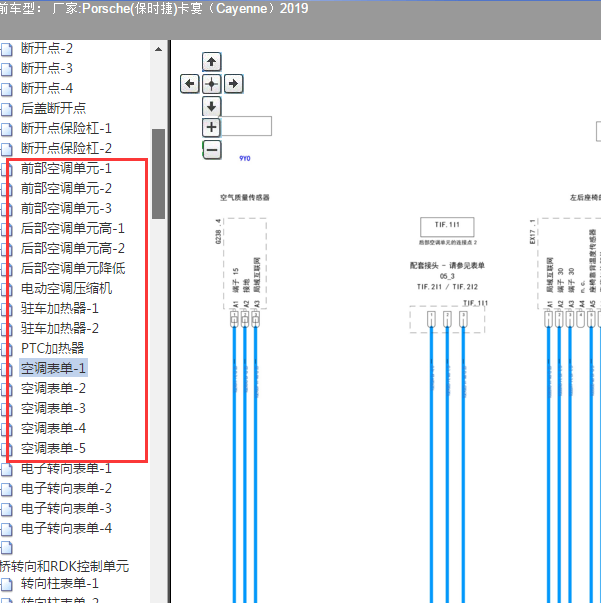
Task: Open 断开点-3 in the tree
Action: pos(47,68)
